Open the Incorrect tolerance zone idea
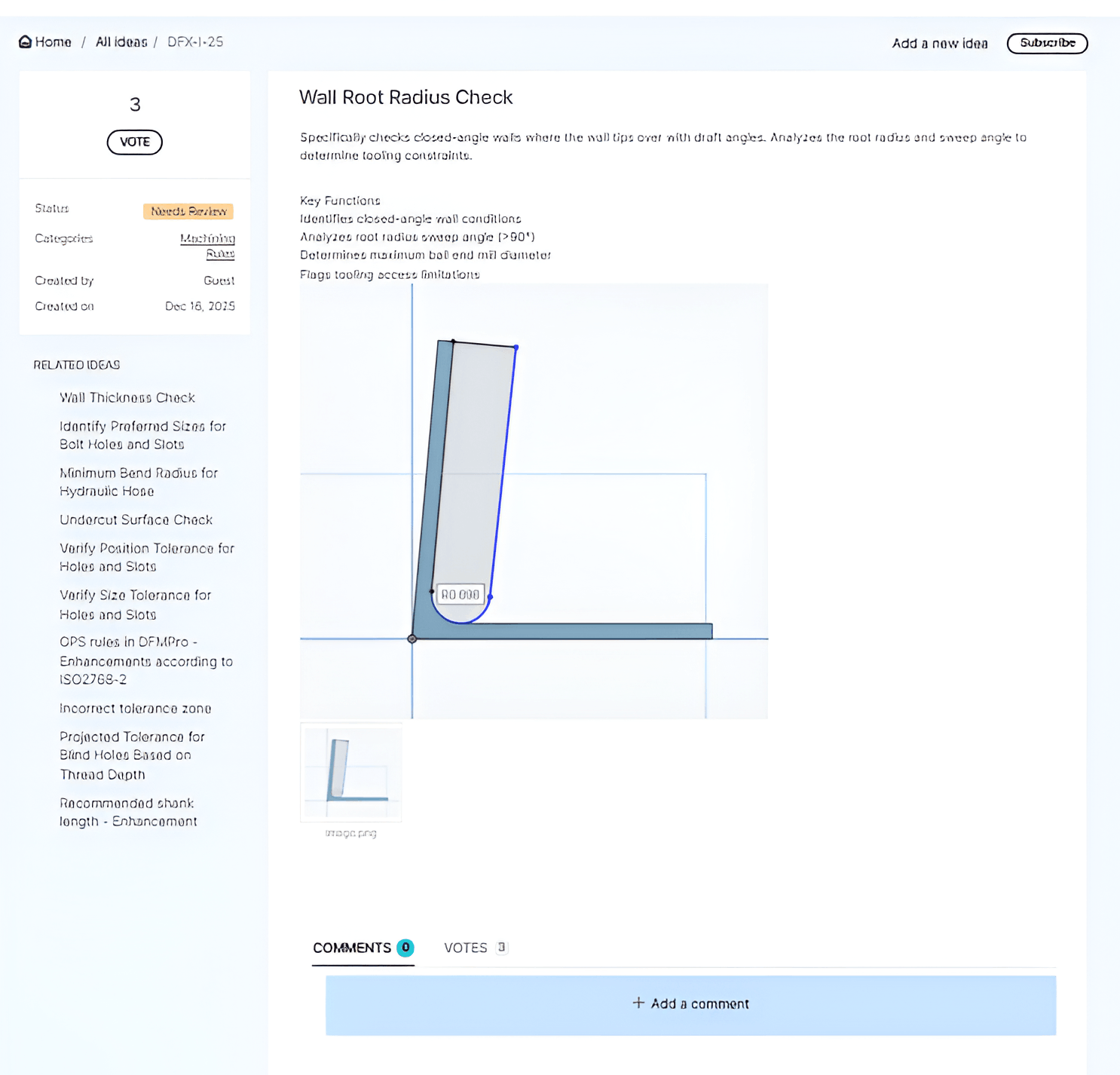Viewport: 1120px width, 1075px height. 136,708
